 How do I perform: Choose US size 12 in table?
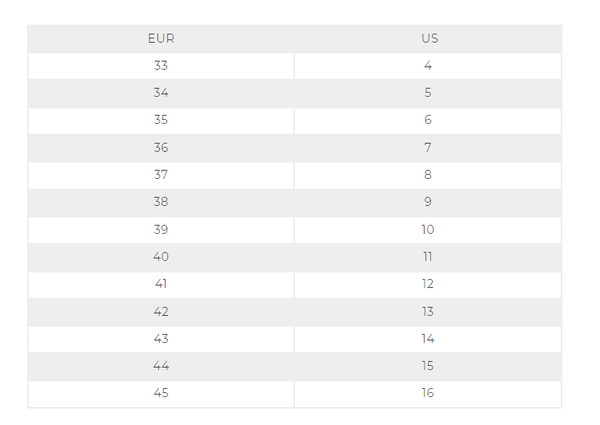(428, 284)
